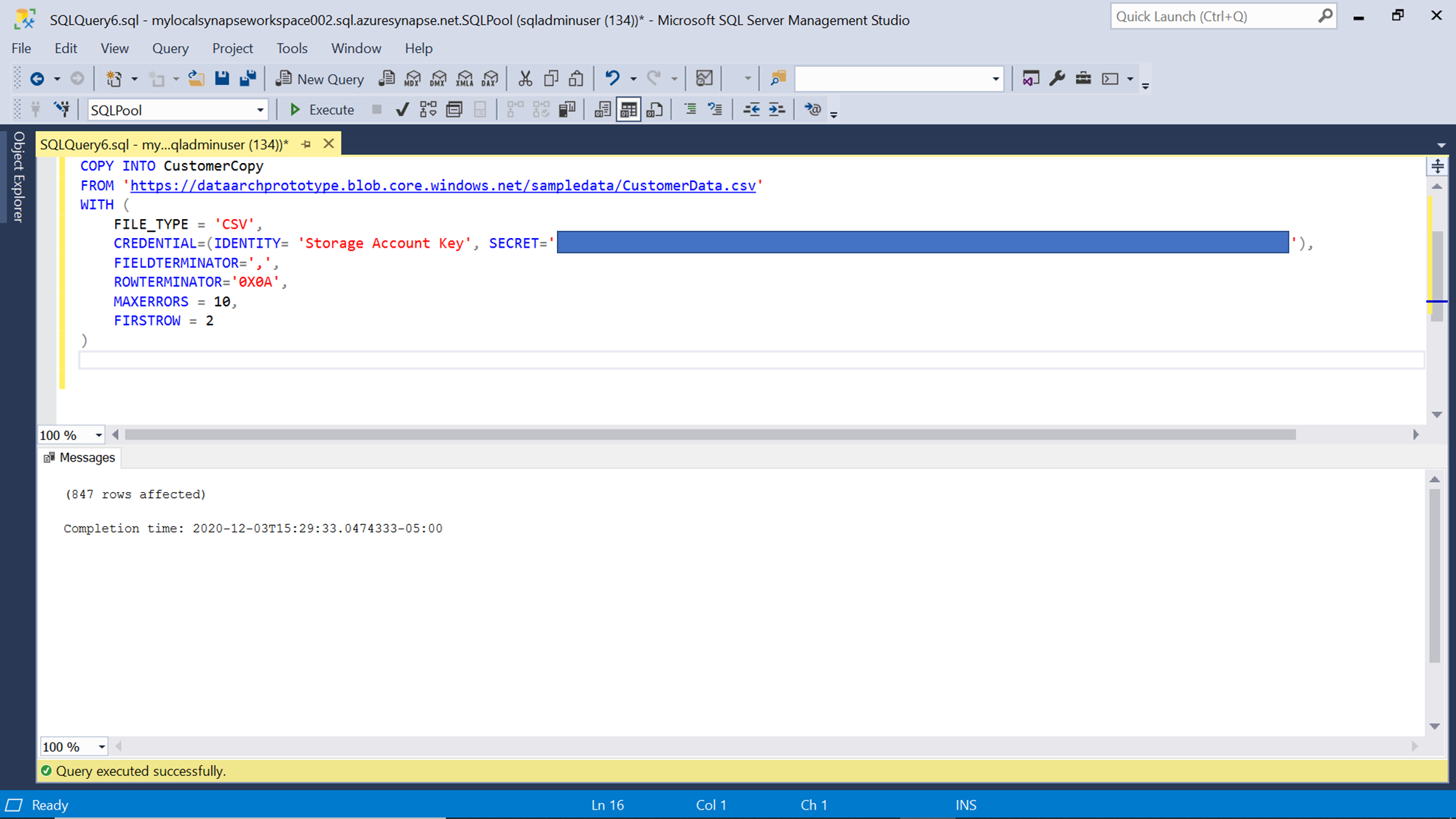
Task: Click the Properties wrench icon
Action: pyautogui.click(x=1057, y=79)
